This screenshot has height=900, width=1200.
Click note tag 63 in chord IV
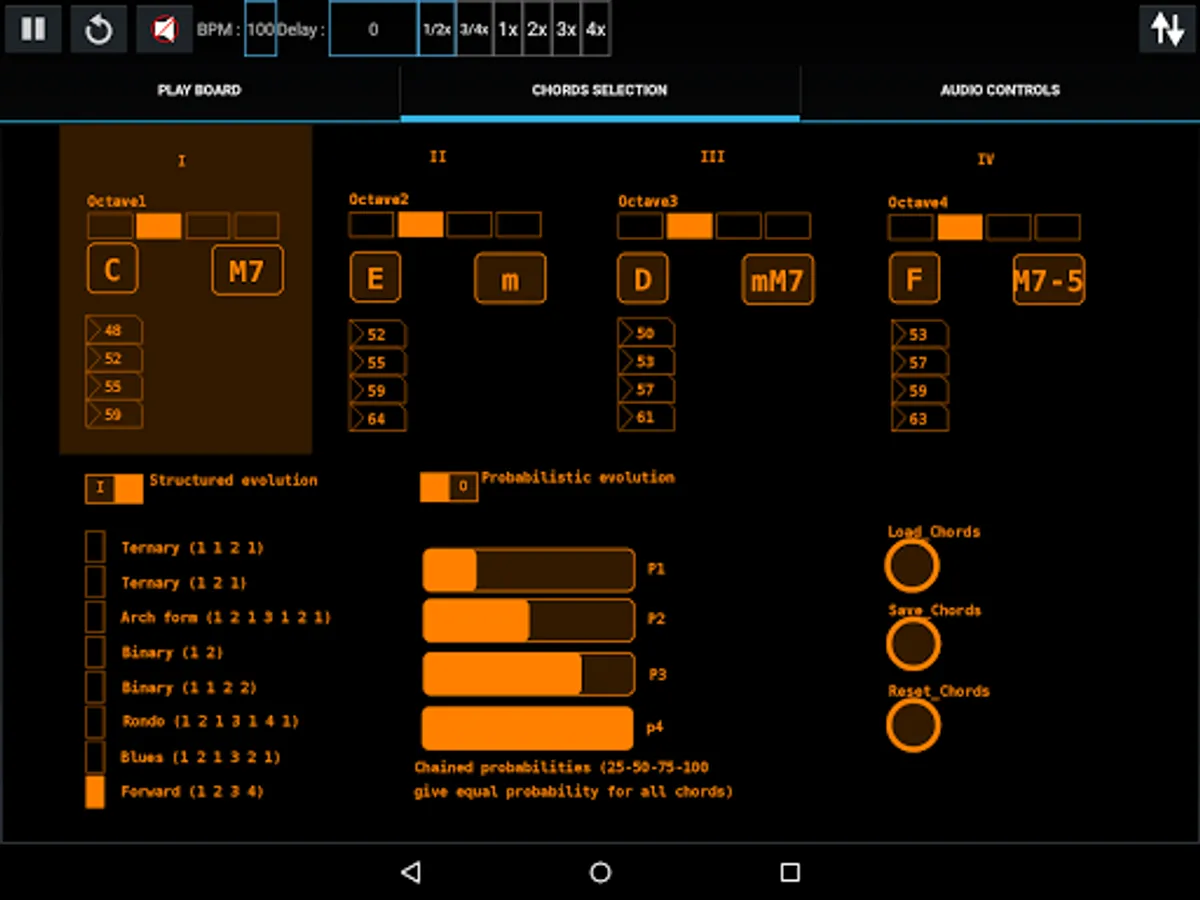(x=920, y=419)
